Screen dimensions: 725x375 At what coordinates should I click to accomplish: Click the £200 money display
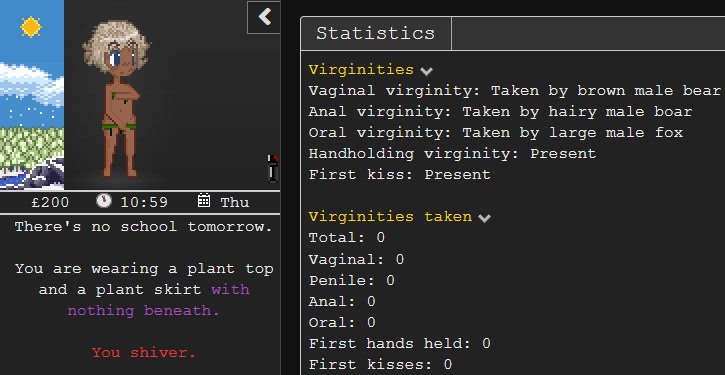click(x=50, y=203)
